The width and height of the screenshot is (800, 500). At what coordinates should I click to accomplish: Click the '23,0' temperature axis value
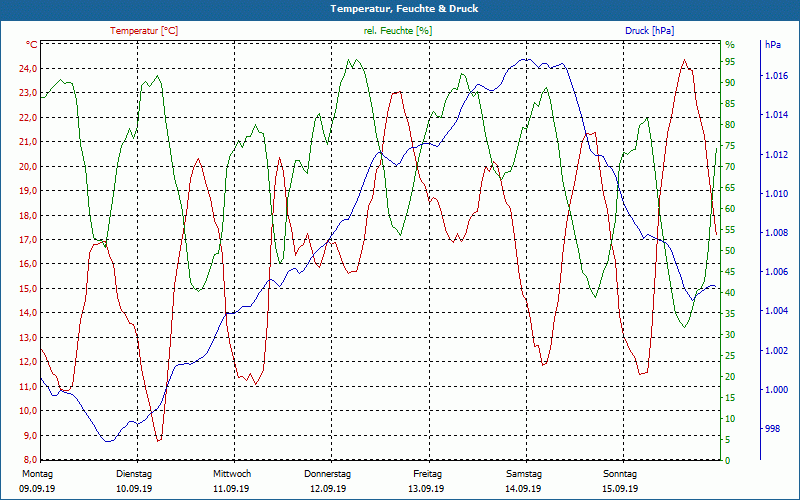[x=28, y=93]
